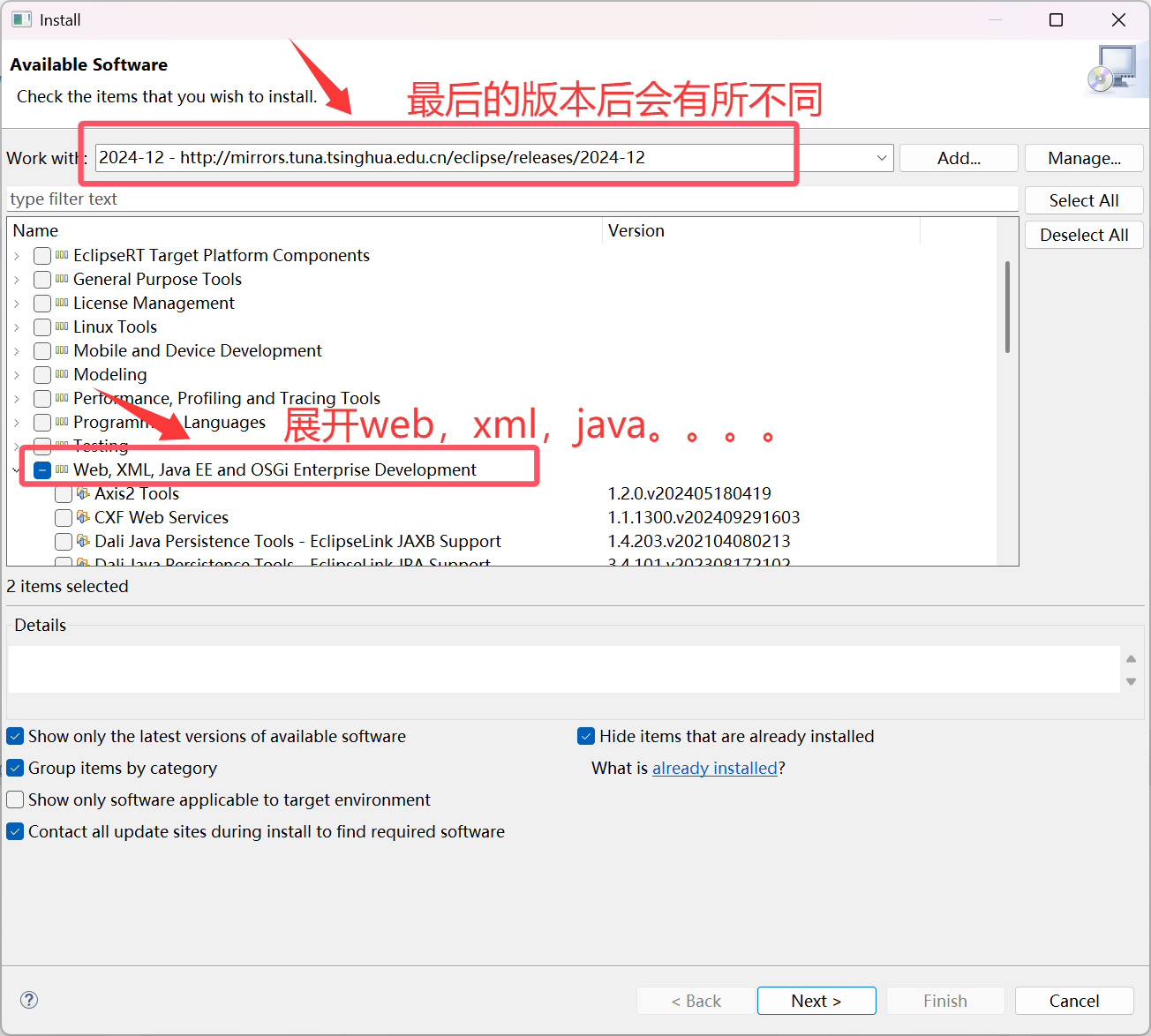Image resolution: width=1151 pixels, height=1036 pixels.
Task: Click feature icon beside CXF Web Services
Action: (x=83, y=517)
